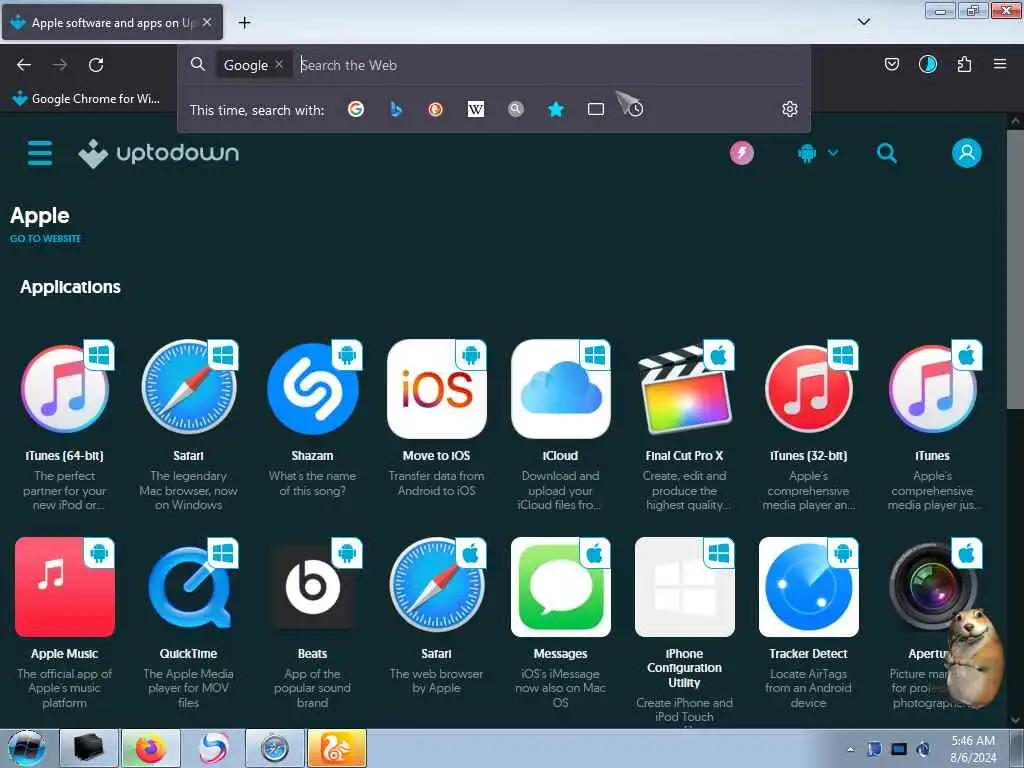Search with Bing one-off engine icon
The image size is (1024, 768).
pyautogui.click(x=396, y=109)
